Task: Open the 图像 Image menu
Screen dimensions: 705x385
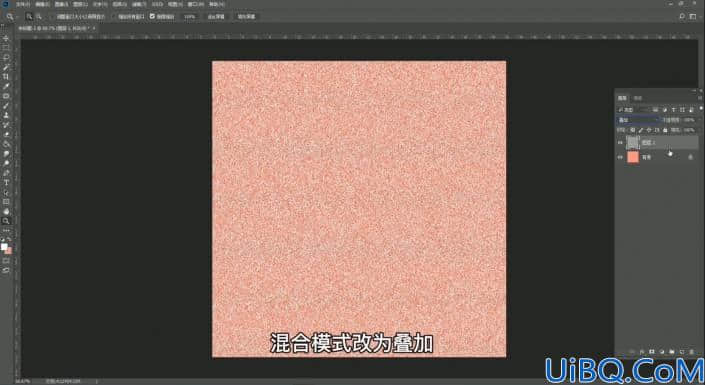Action: point(61,4)
